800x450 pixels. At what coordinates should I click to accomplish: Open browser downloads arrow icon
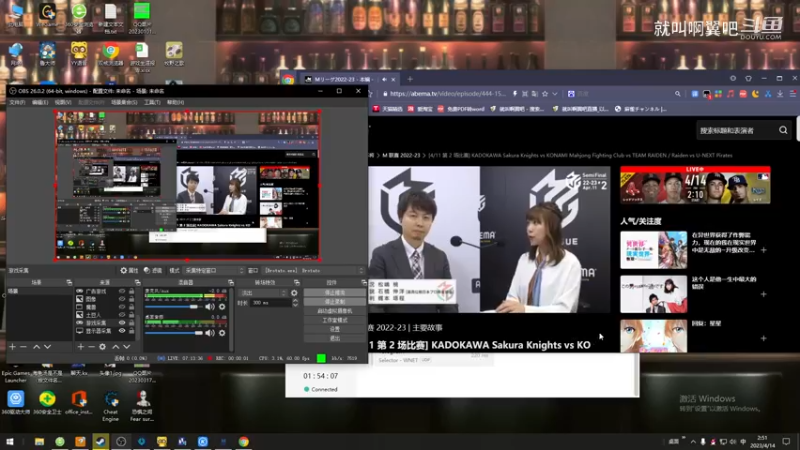click(x=780, y=94)
